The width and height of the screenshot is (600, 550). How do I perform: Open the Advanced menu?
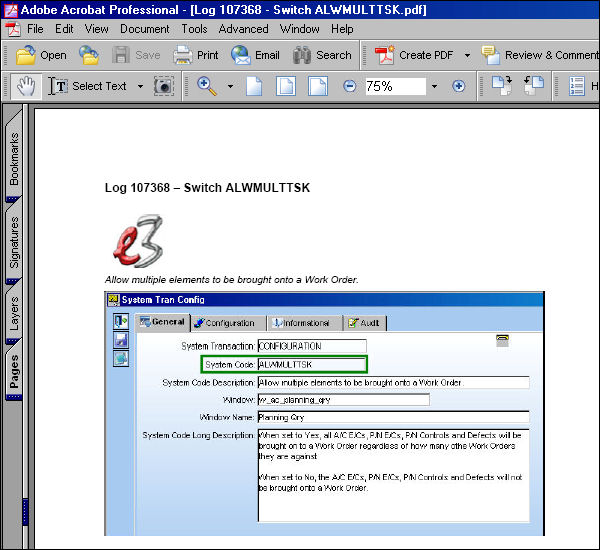243,29
